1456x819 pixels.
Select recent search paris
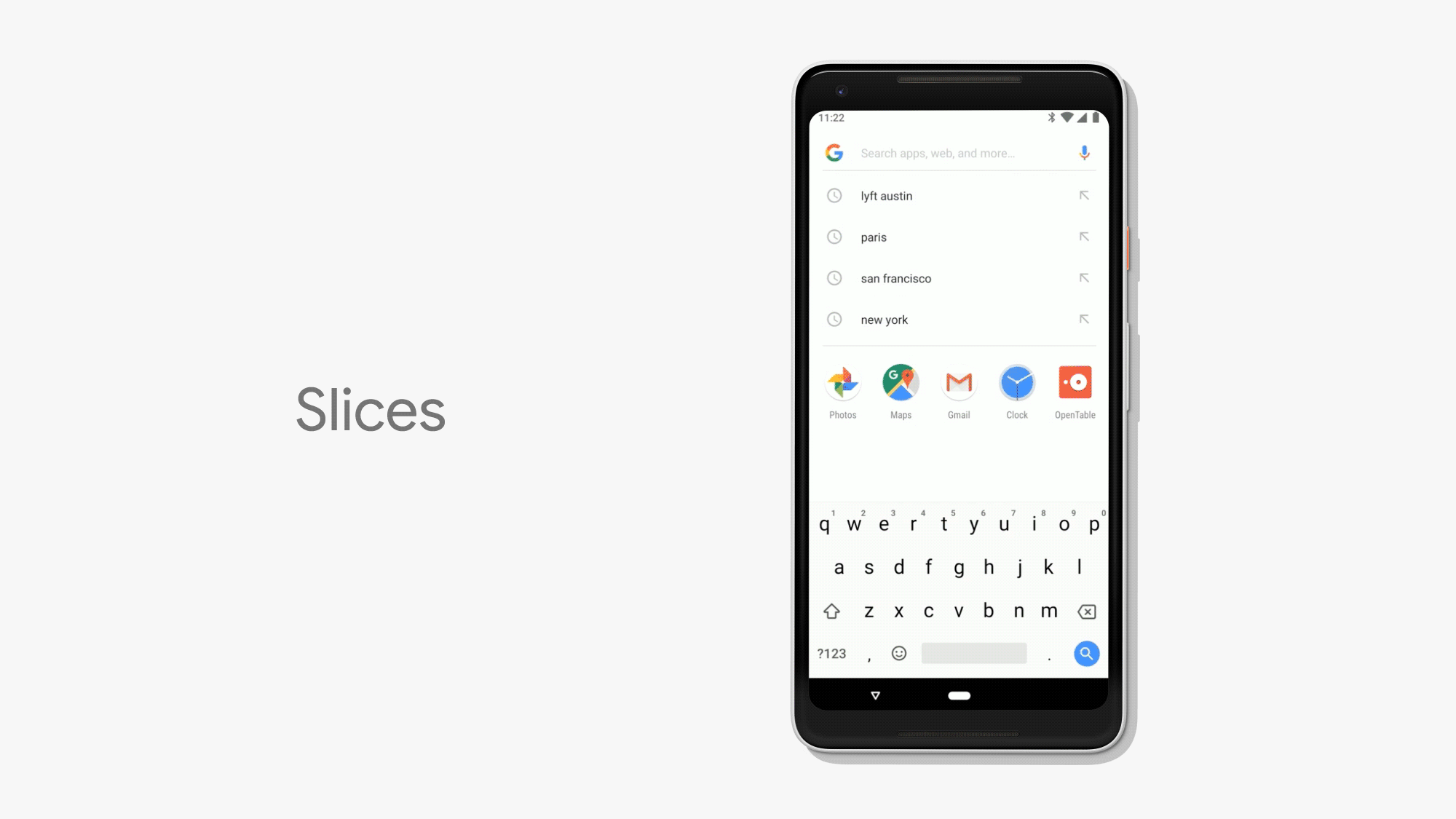tap(958, 237)
